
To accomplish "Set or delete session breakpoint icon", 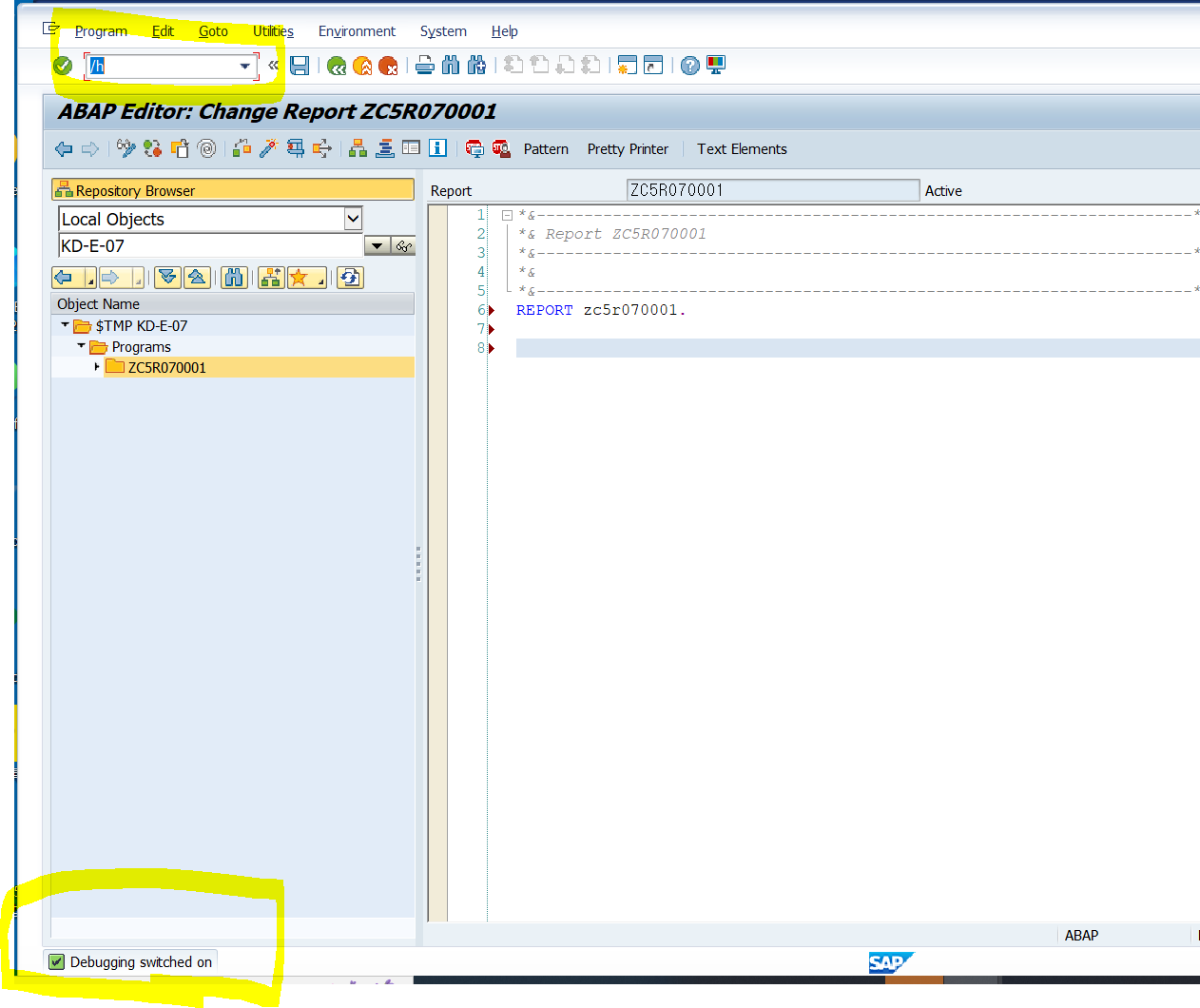I will (x=474, y=148).
